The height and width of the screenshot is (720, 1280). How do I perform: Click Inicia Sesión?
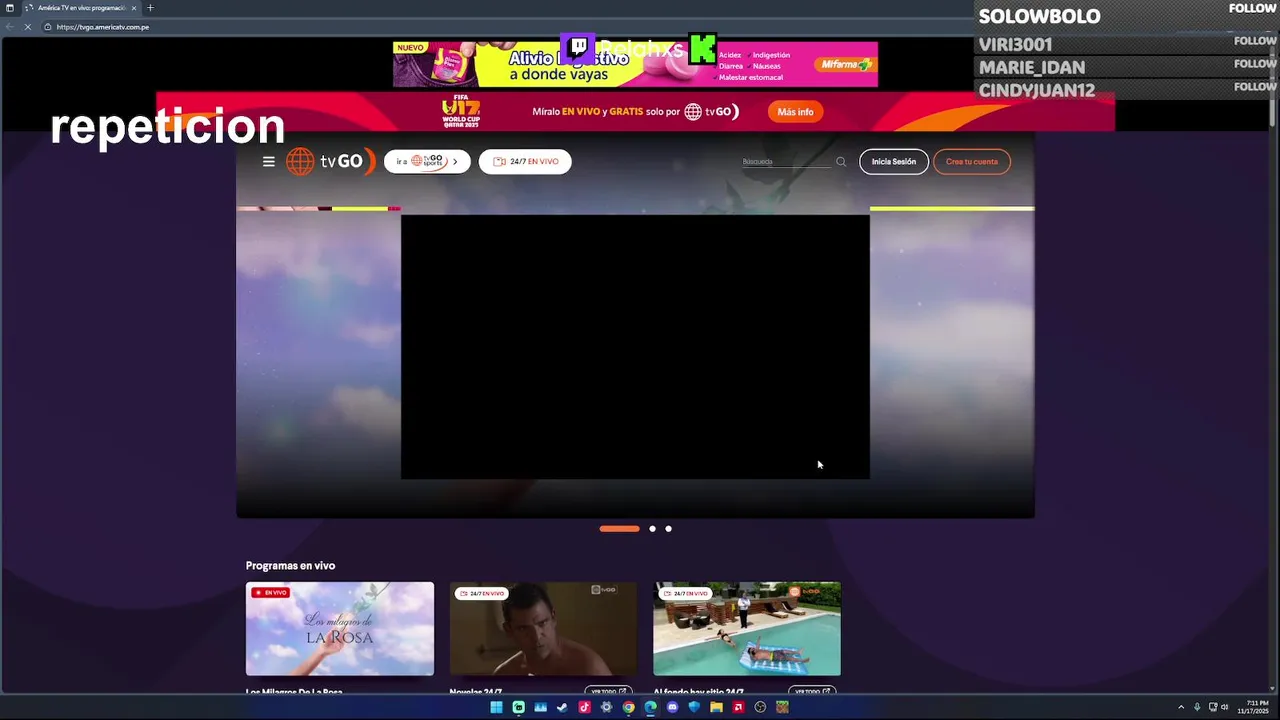[893, 161]
